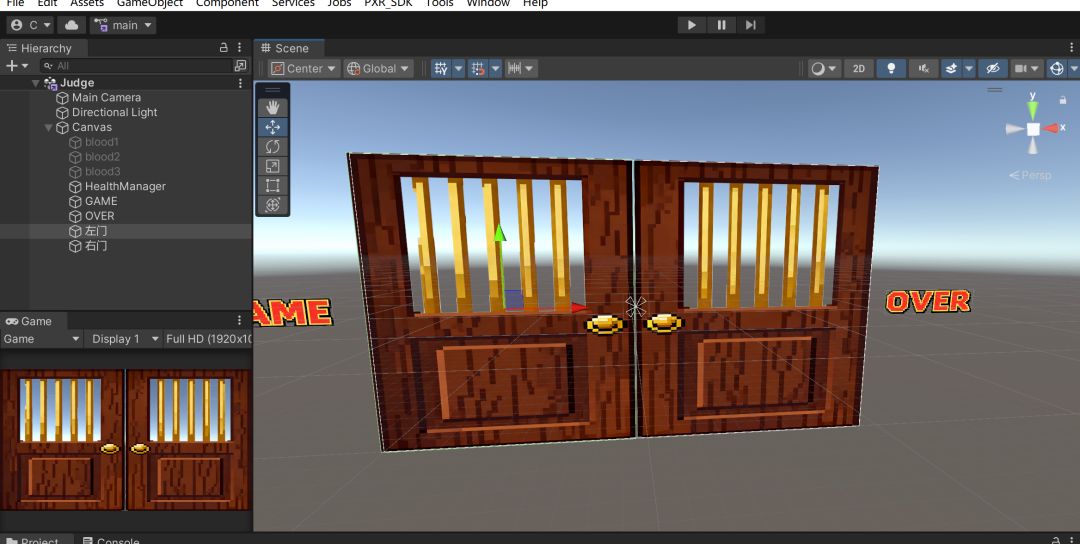Open the Game view mode dropdown

tap(41, 339)
